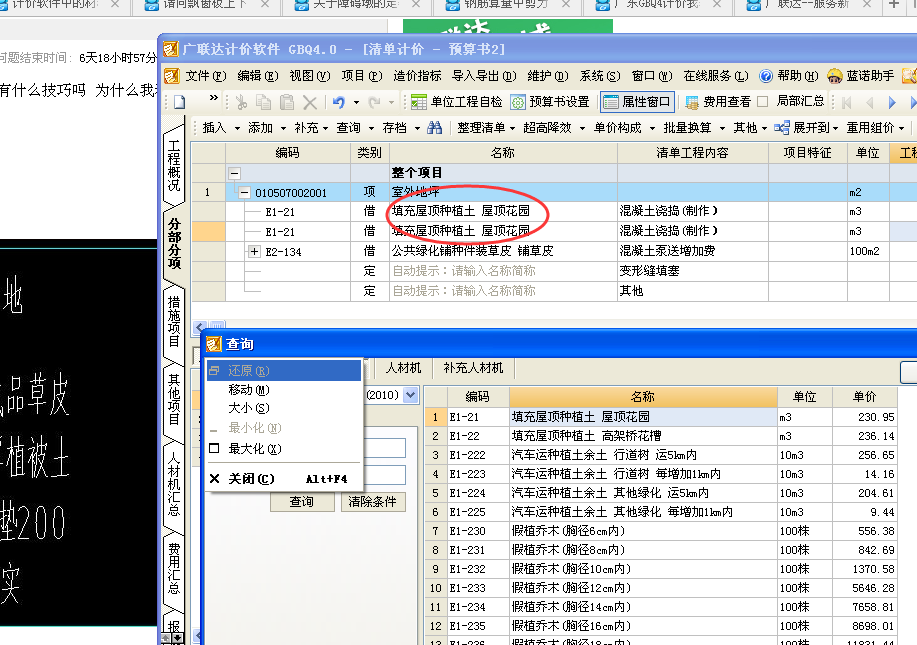Screen dimensions: 917x645
Task: Click horizontal scrollbar left arrow below grid
Action: click(x=200, y=326)
